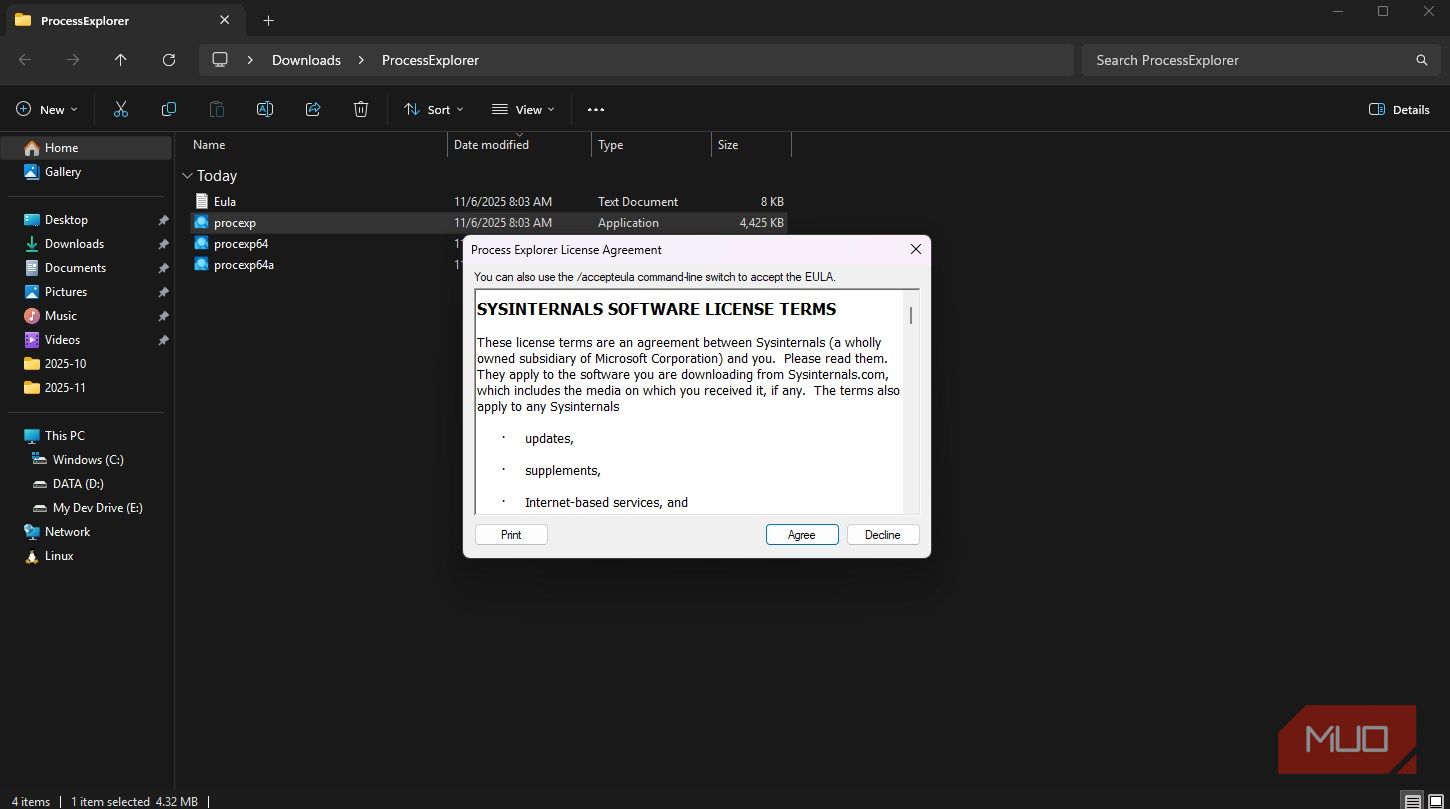
Task: Open the New dropdown menu
Action: (x=46, y=110)
